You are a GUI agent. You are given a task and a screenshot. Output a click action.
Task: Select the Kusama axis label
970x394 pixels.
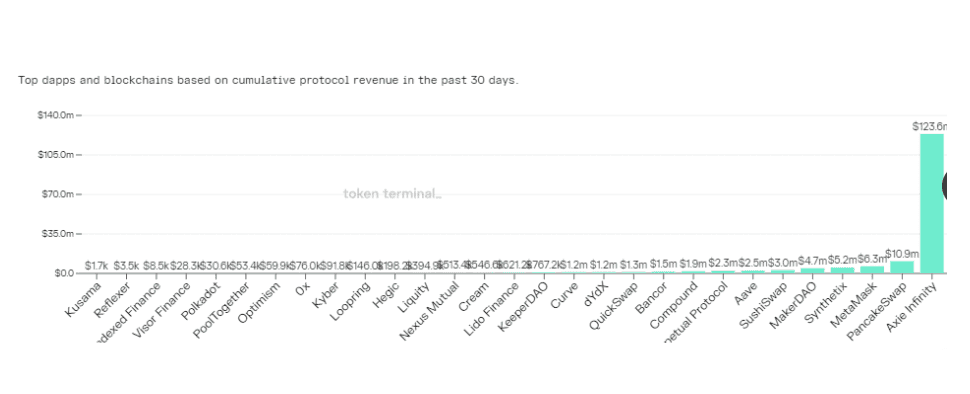pos(83,299)
